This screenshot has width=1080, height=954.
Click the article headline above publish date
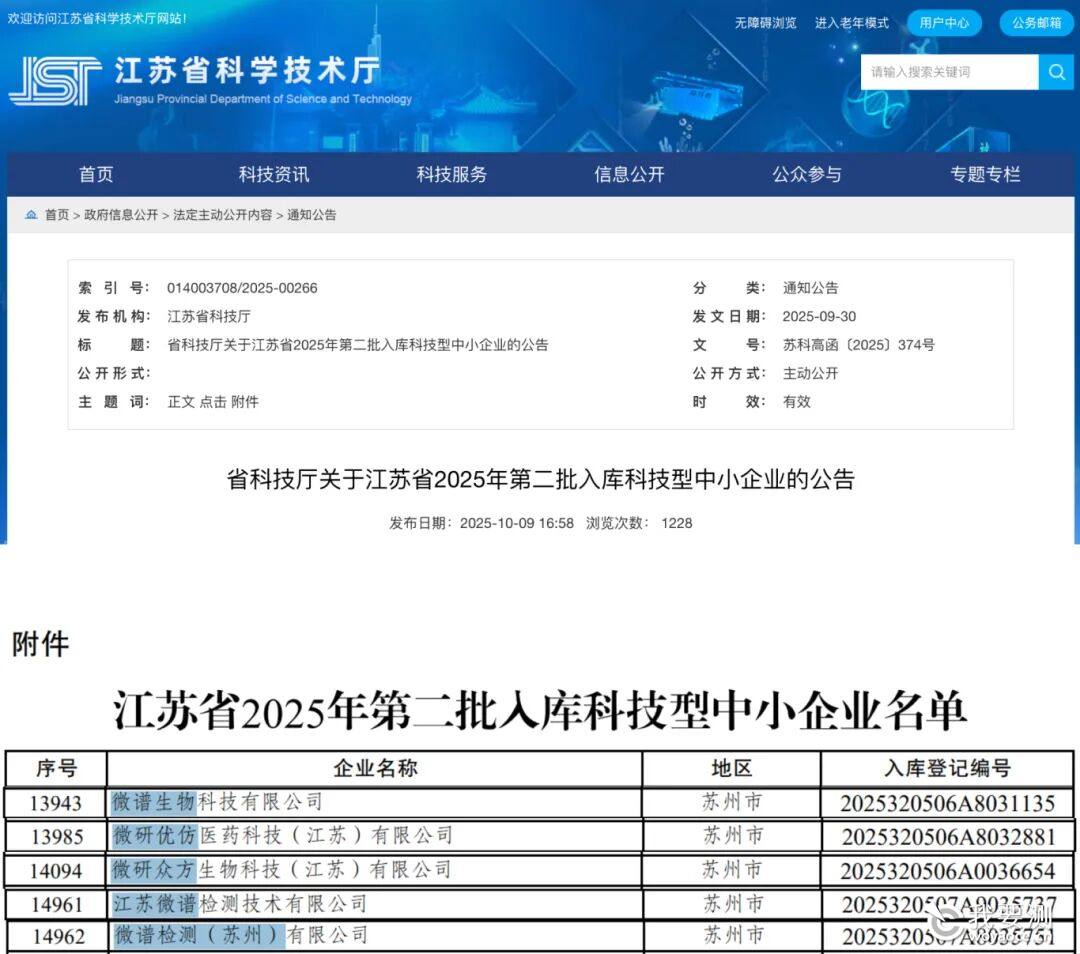[541, 479]
